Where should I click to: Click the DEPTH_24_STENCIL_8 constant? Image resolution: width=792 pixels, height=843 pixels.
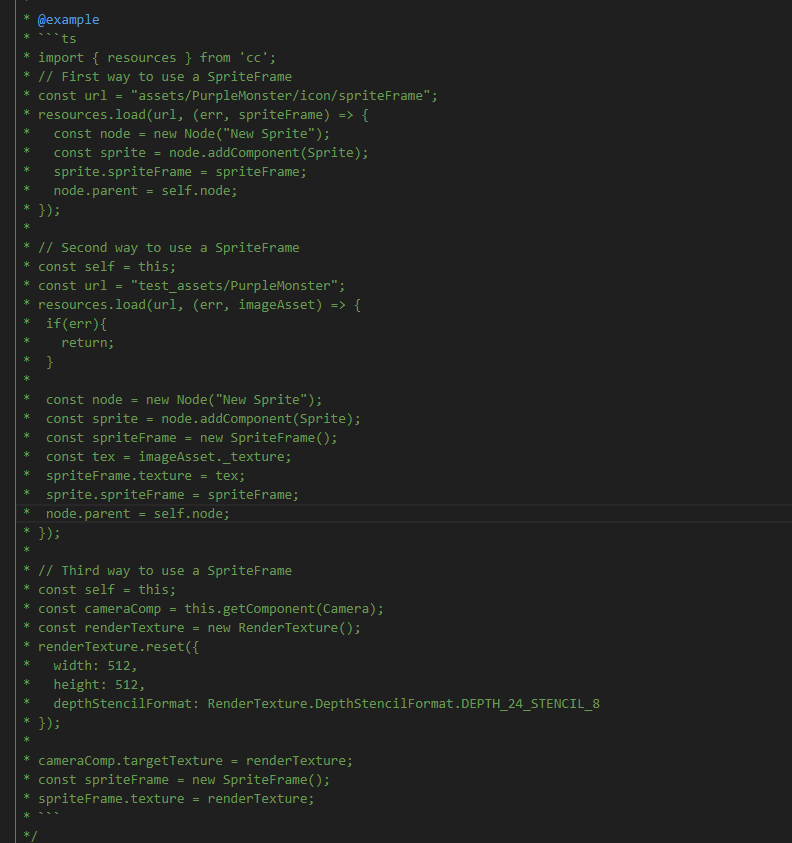[530, 703]
